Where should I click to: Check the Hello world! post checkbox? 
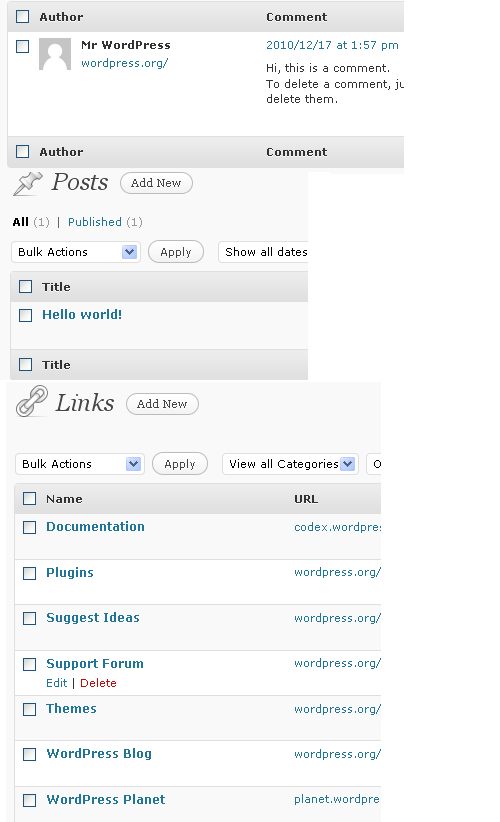click(x=25, y=315)
